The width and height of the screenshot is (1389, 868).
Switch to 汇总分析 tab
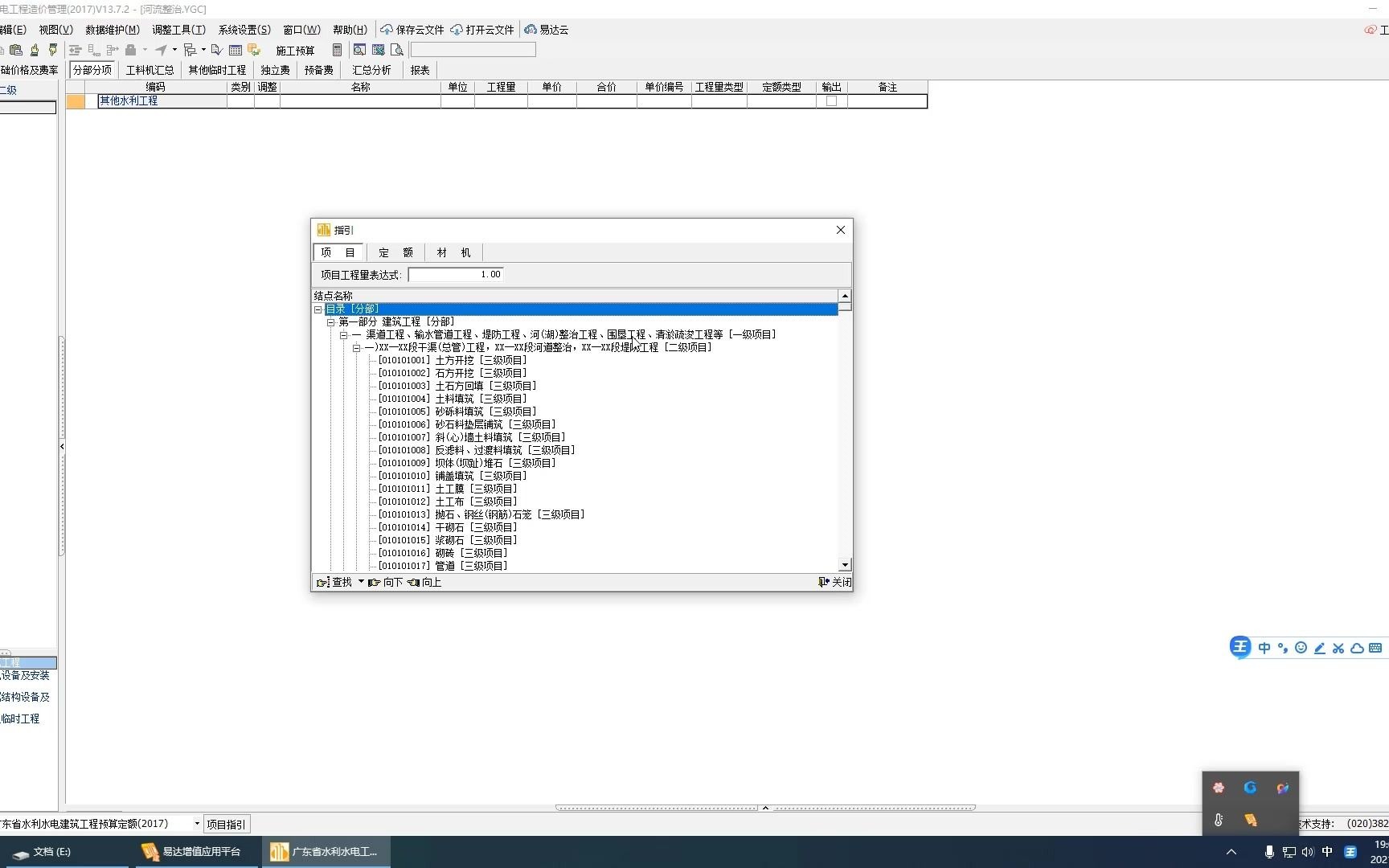pyautogui.click(x=371, y=70)
